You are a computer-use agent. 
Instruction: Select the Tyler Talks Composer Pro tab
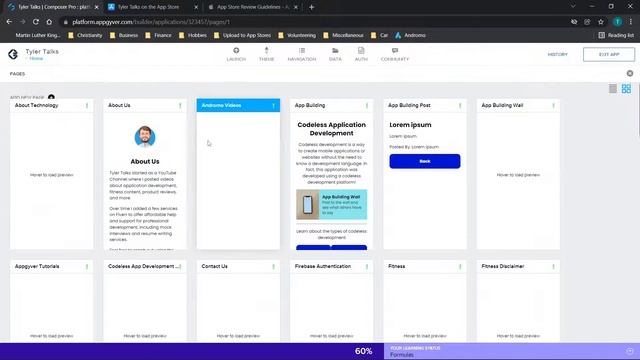[x=53, y=7]
